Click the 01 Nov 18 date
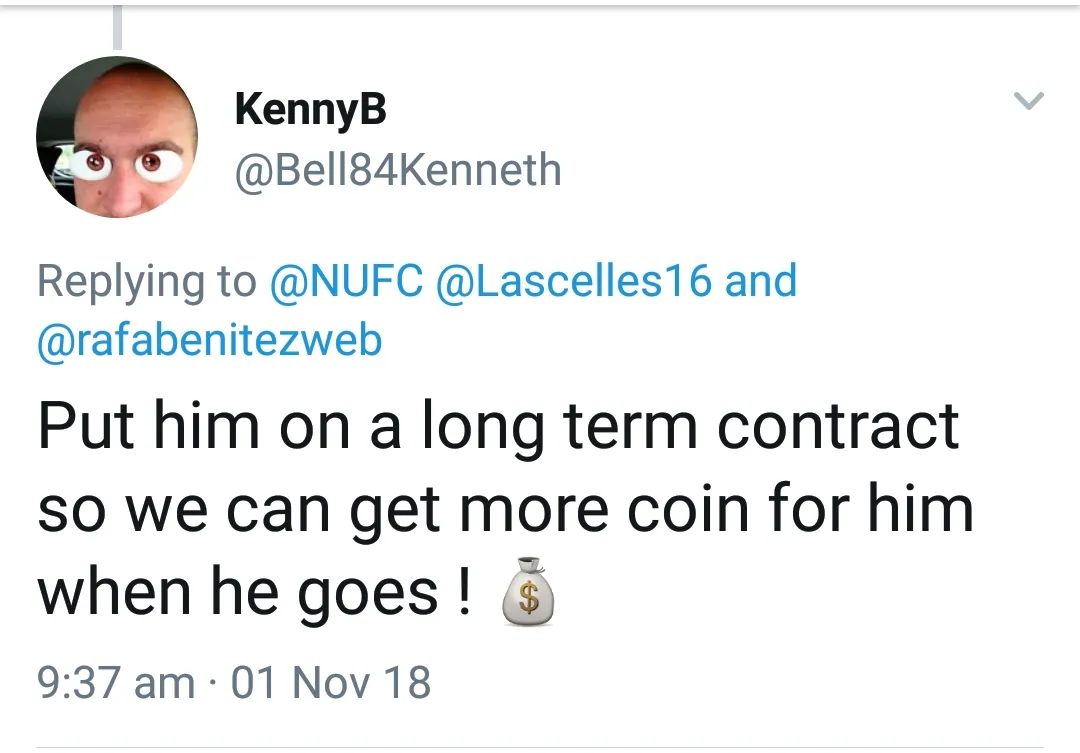This screenshot has height=753, width=1080. coord(331,683)
